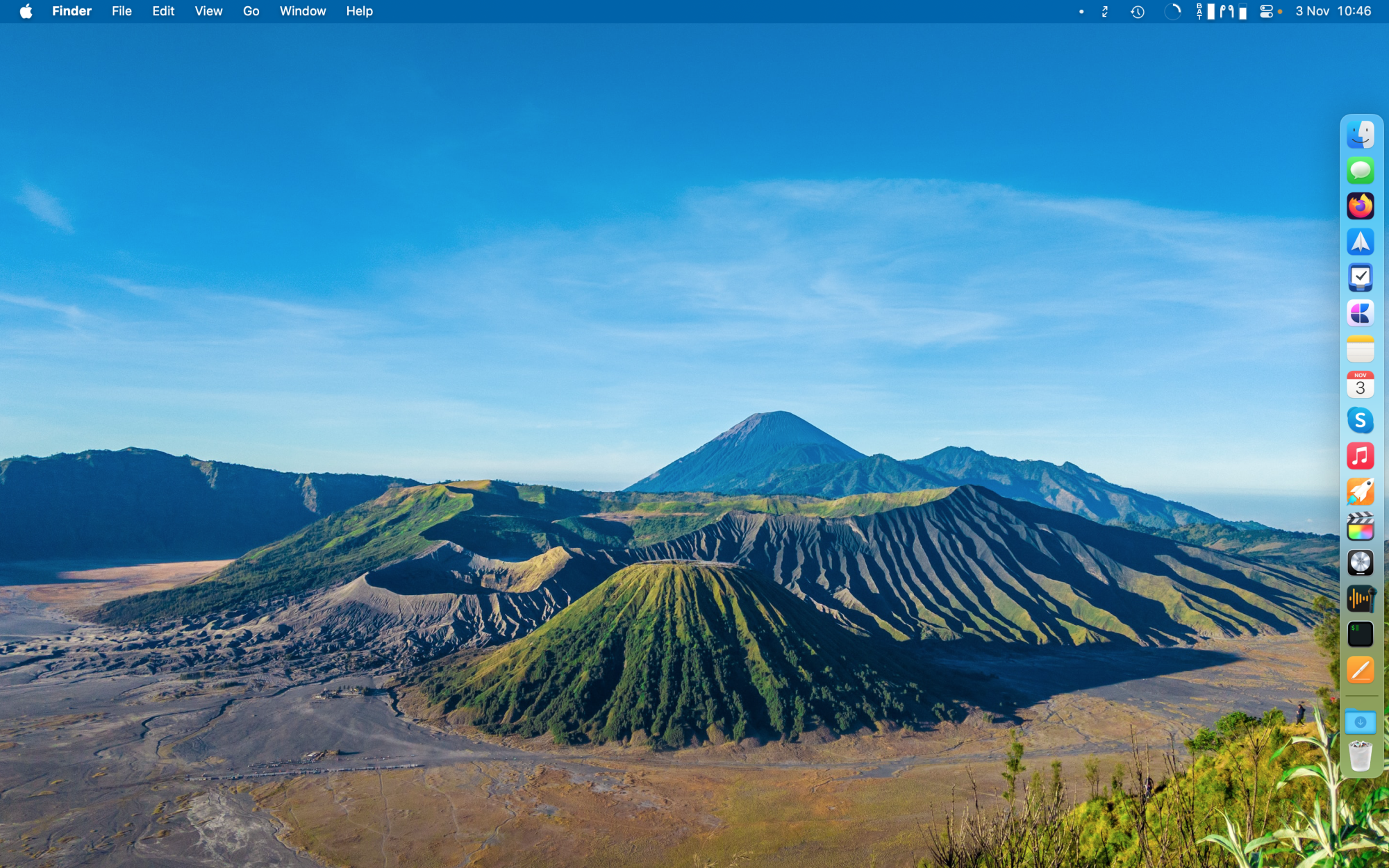The height and width of the screenshot is (868, 1389).
Task: Launch the Messages app in the Dock
Action: (1360, 170)
